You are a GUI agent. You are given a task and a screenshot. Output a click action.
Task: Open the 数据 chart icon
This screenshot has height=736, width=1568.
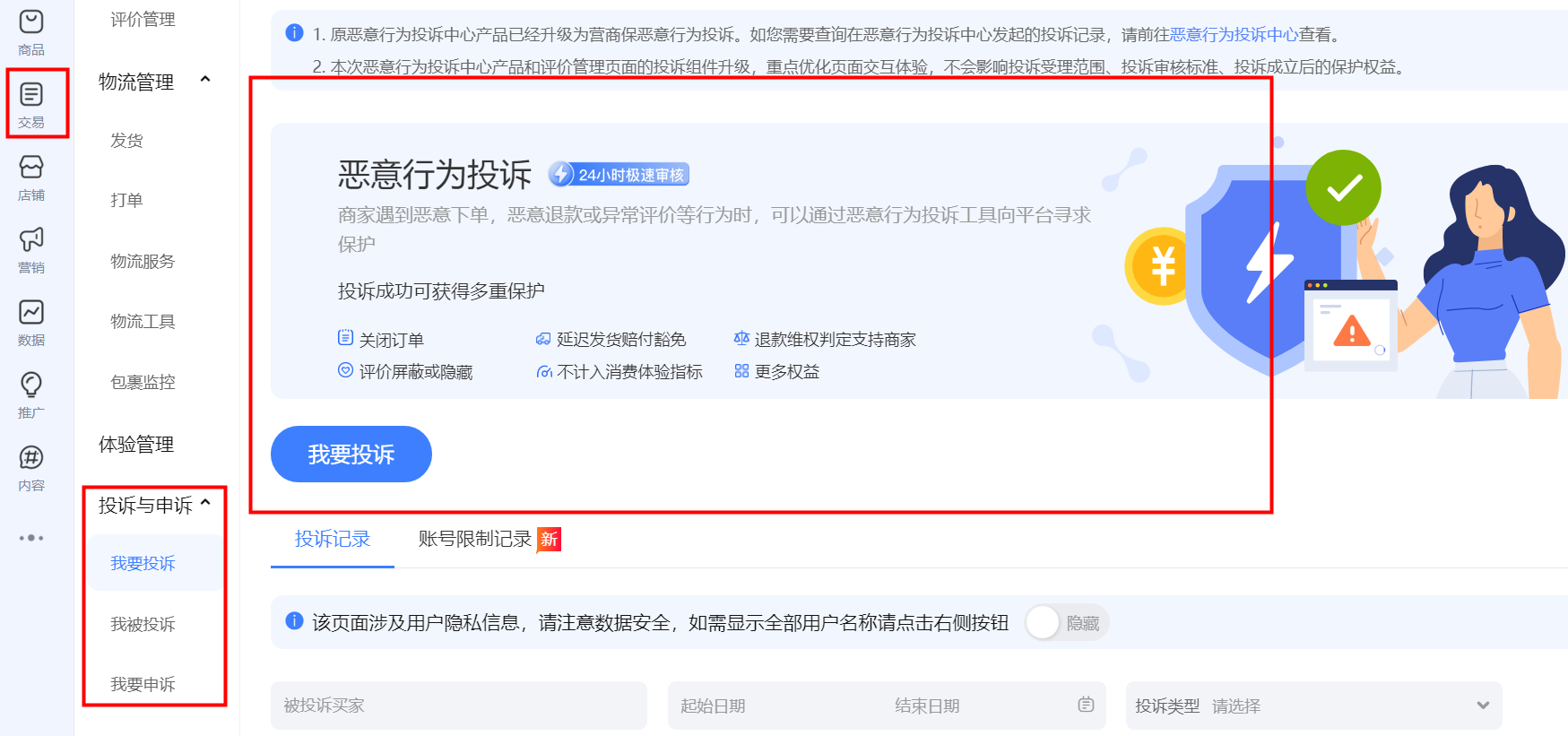click(31, 322)
